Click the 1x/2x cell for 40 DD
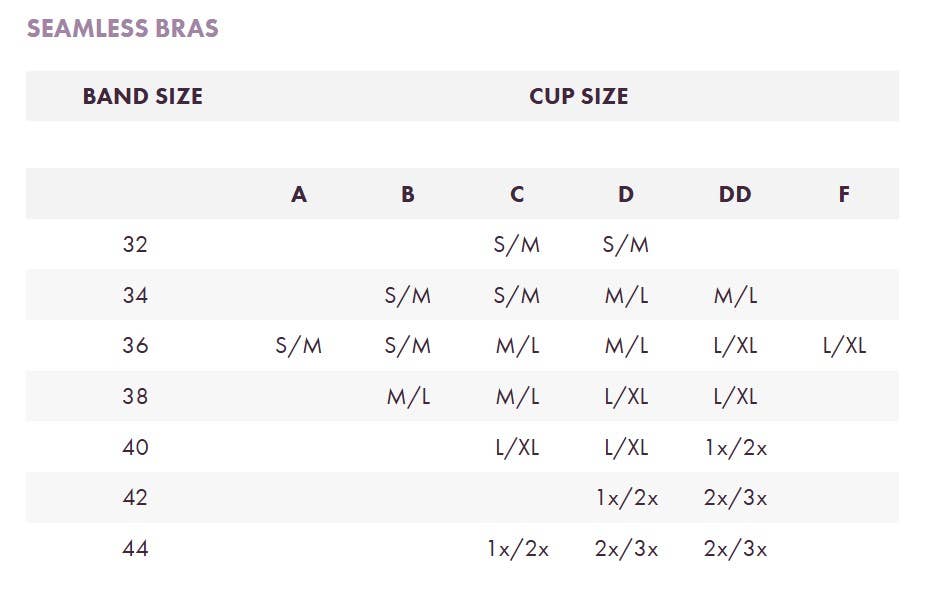 [x=736, y=447]
